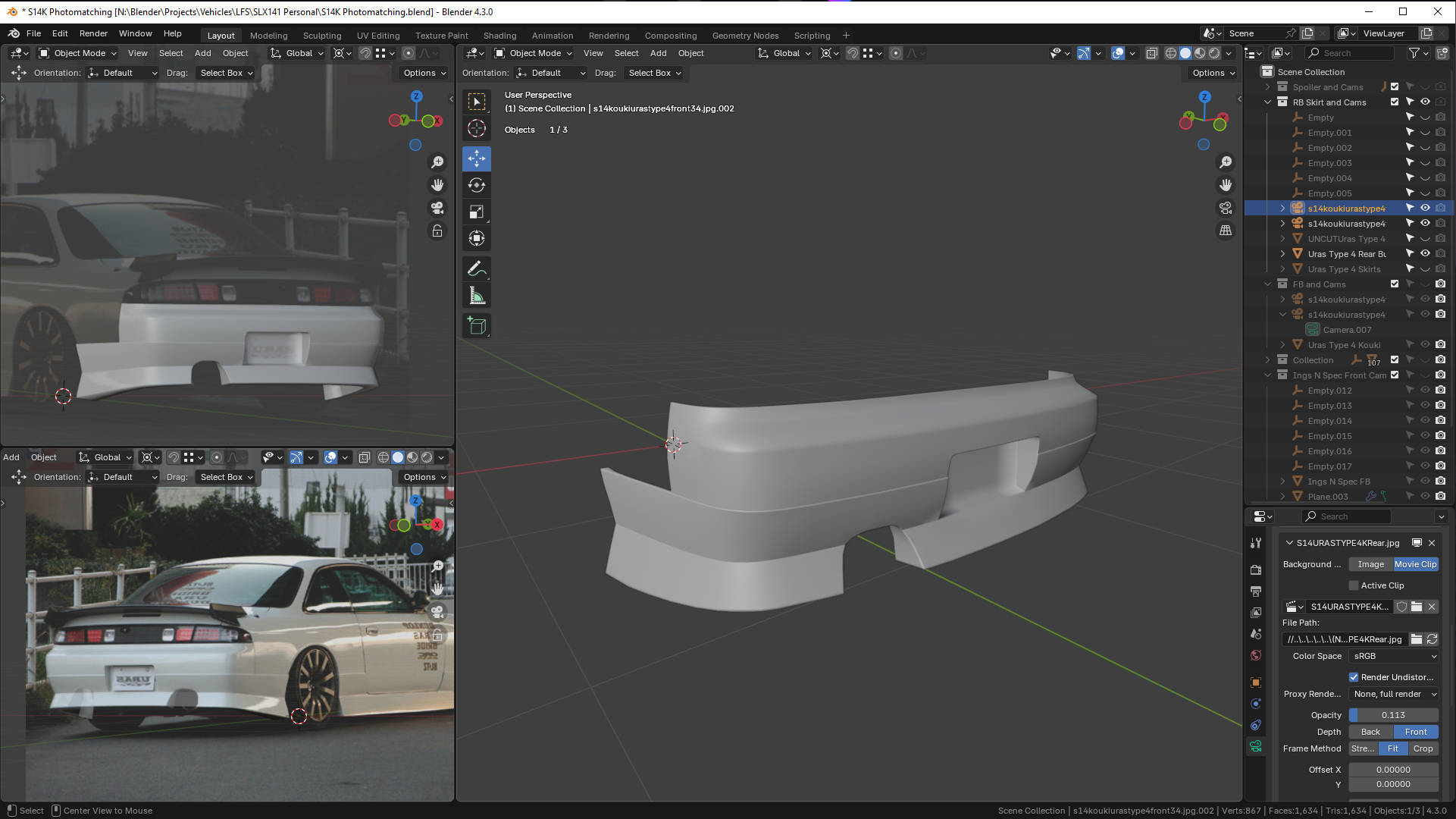Viewport: 1456px width, 819px height.
Task: Adjust the Opacity slider
Action: click(1393, 715)
